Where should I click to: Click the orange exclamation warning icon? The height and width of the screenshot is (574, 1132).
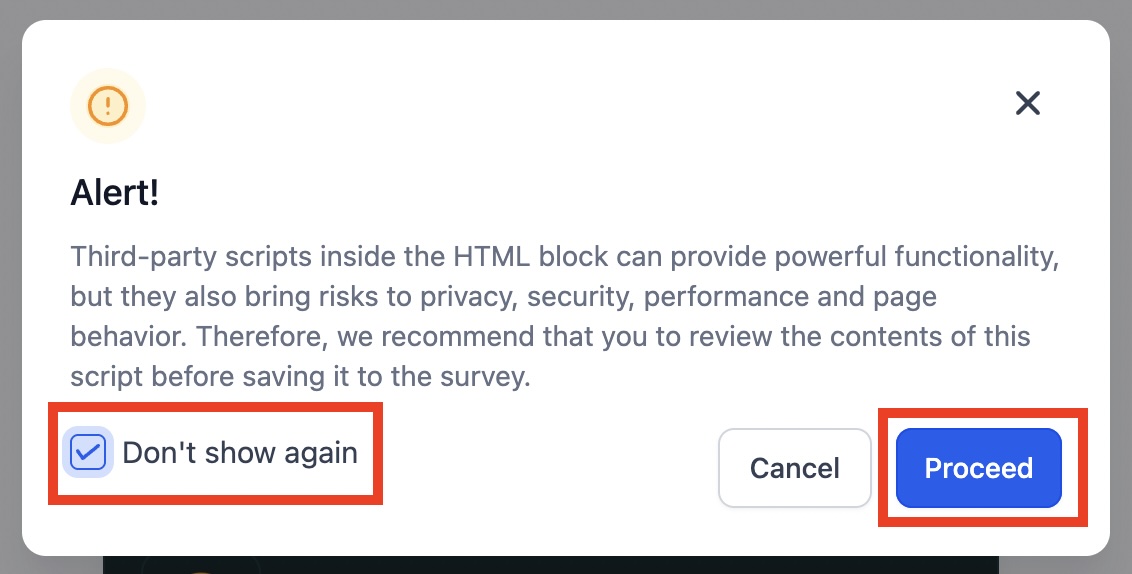click(x=108, y=105)
